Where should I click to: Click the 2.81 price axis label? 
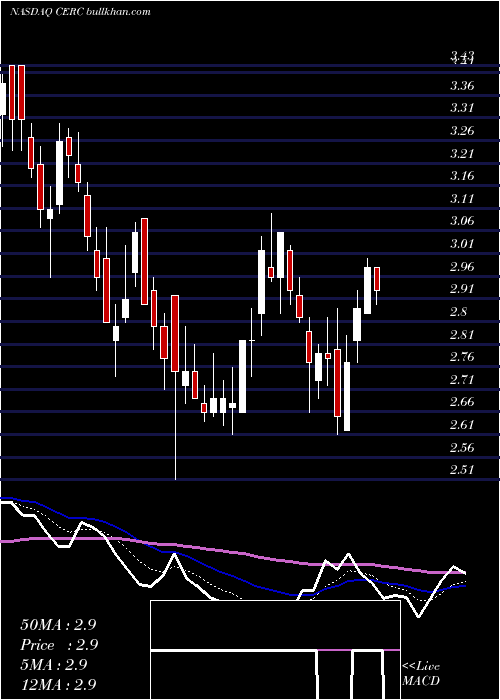tap(462, 334)
